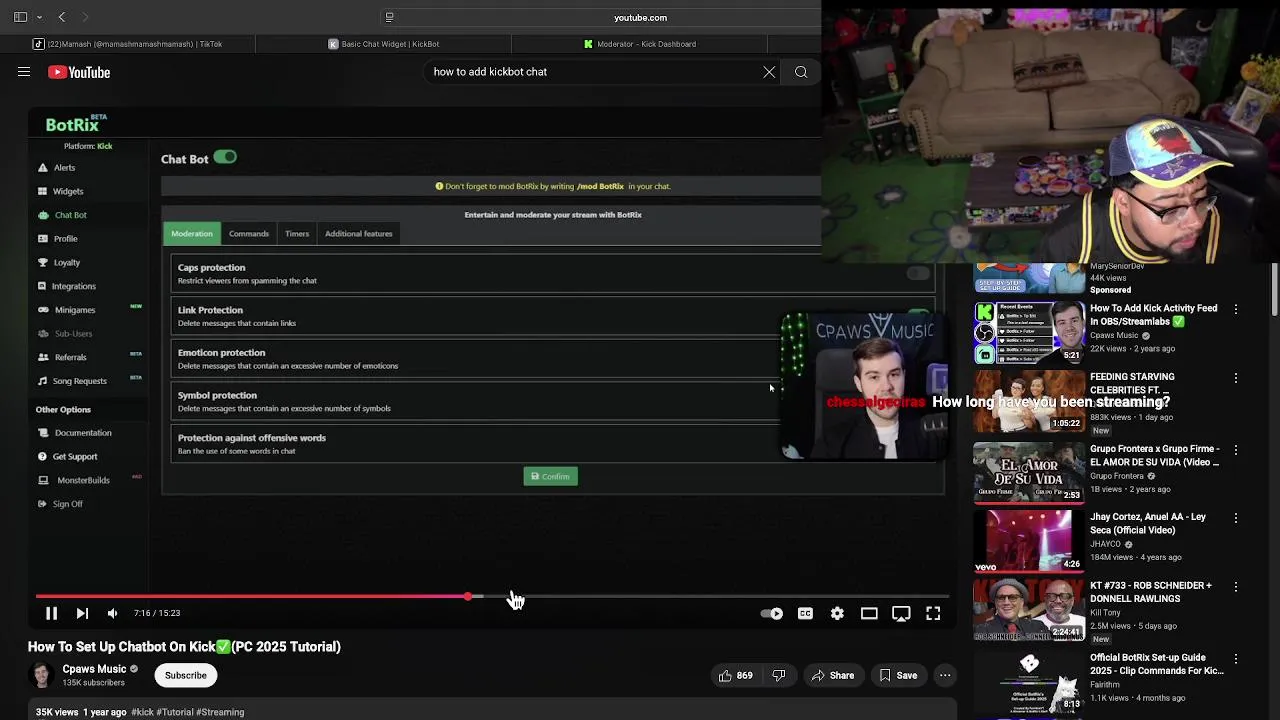Open options for KT #733 Rob Schneider video
Viewport: 1280px width, 720px height.
point(1236,587)
